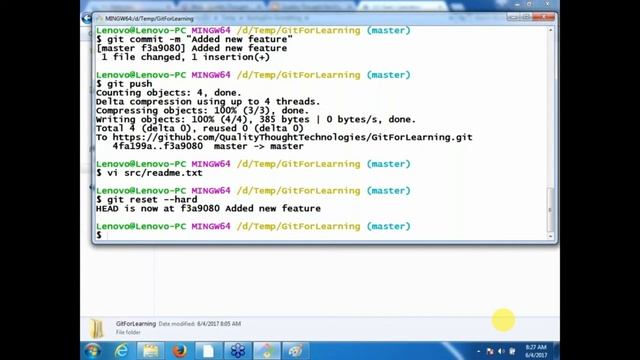
Task: Select the GitForLearning folder icon in Explorer
Action: coord(97,329)
